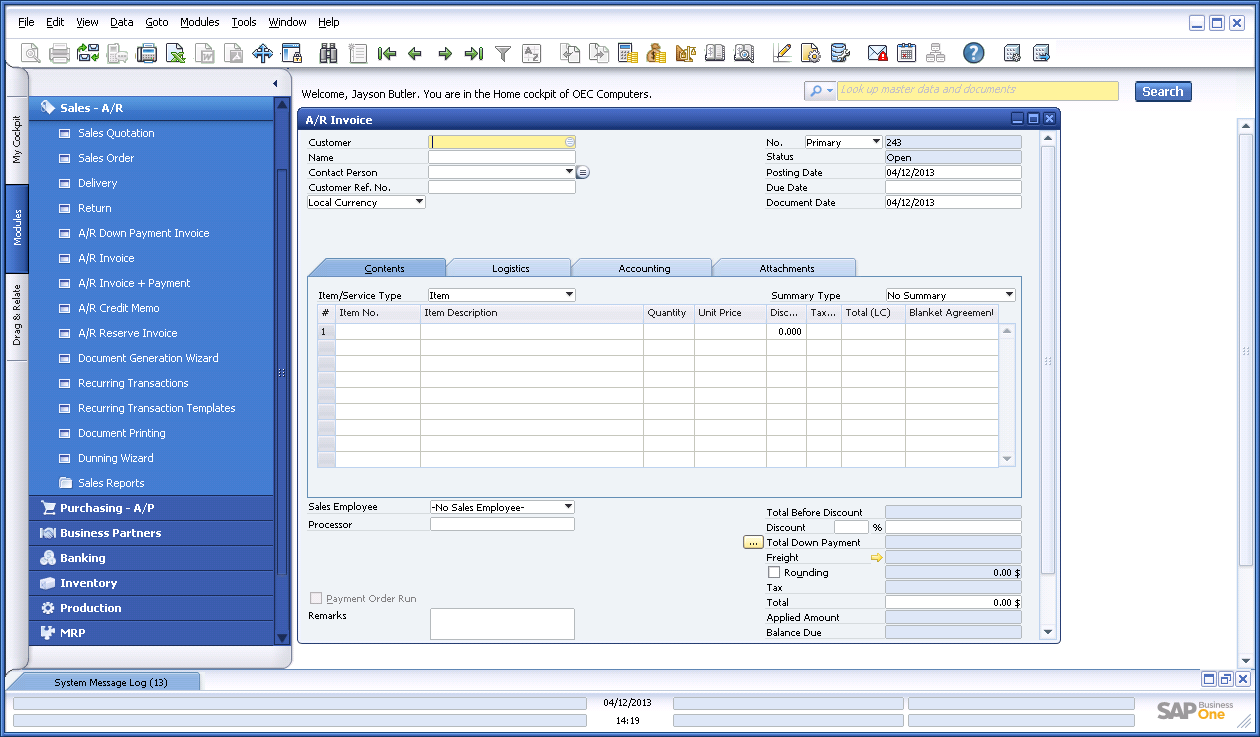Collapse the sidebar with the arrow control
Screen dimensions: 1260x737
tap(274, 84)
